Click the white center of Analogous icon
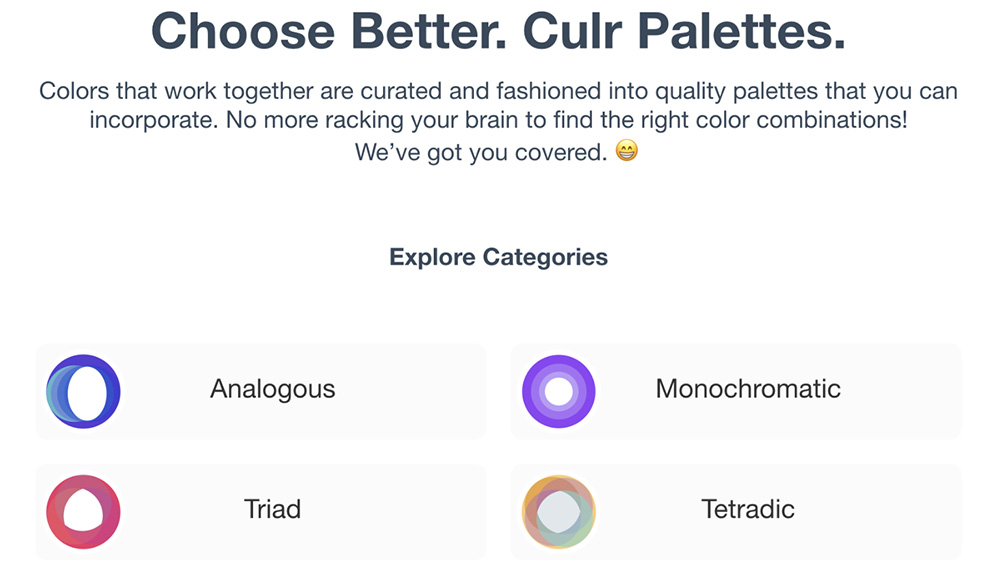The width and height of the screenshot is (1000, 564). [x=87, y=393]
